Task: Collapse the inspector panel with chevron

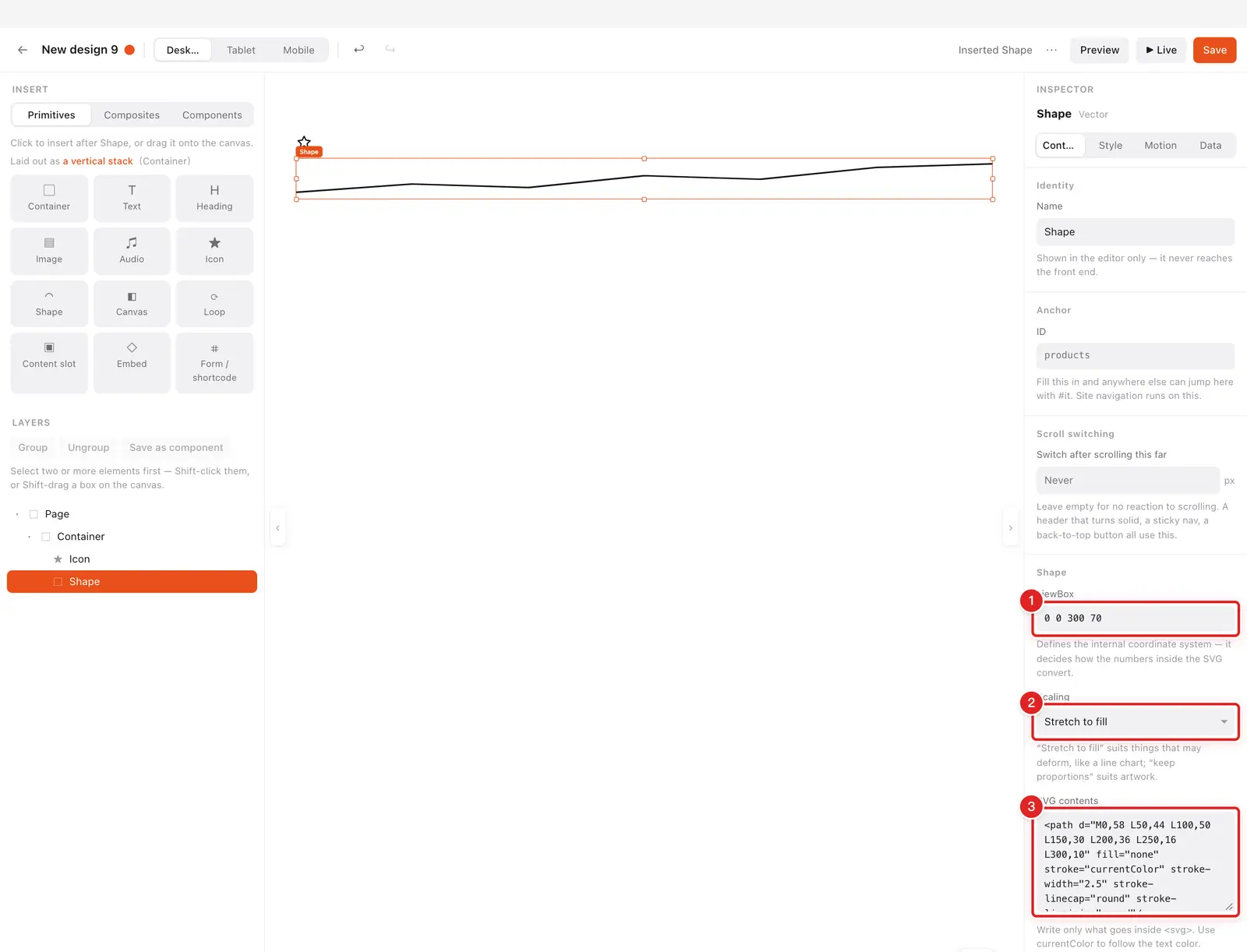Action: [1011, 528]
